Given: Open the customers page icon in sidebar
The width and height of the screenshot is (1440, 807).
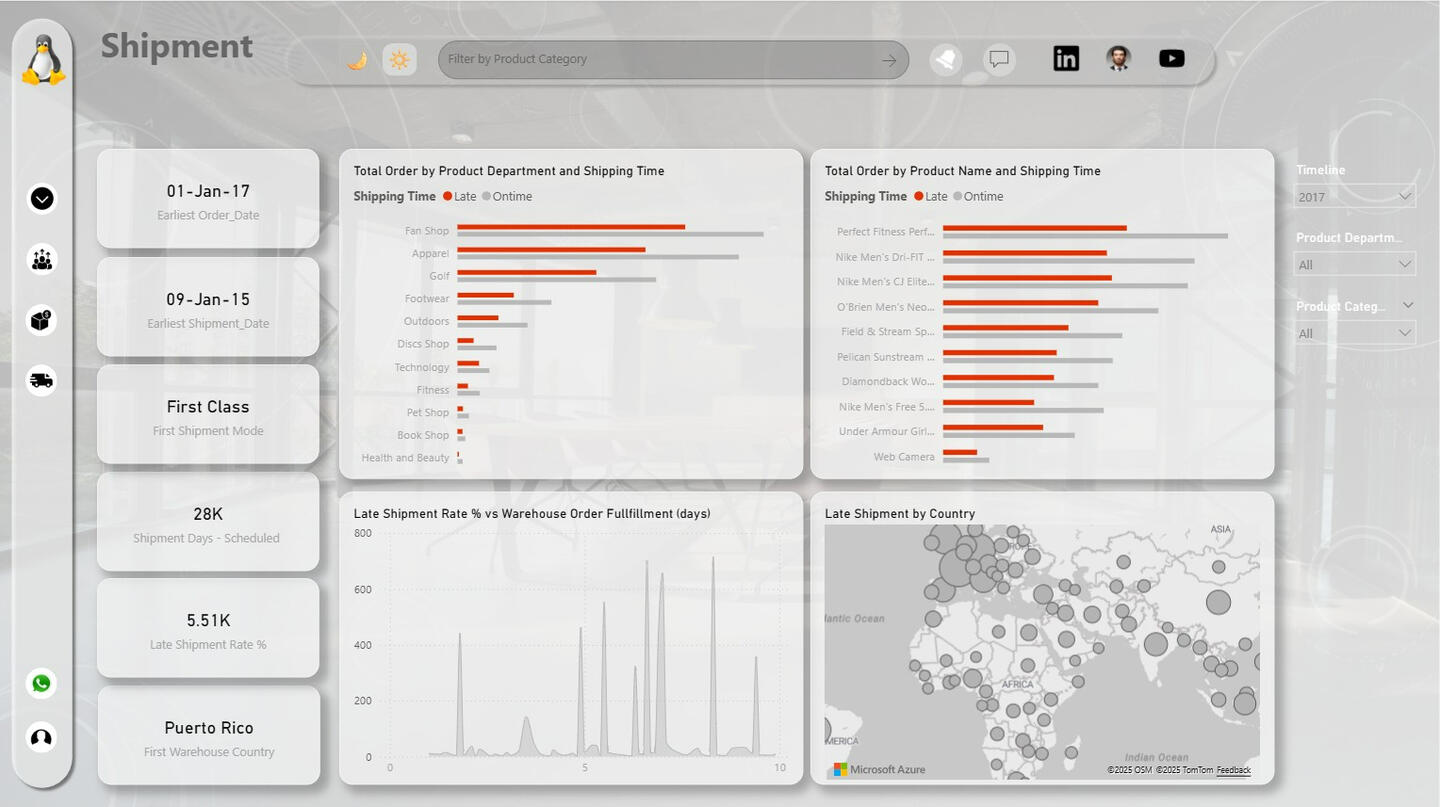Looking at the screenshot, I should point(41,260).
